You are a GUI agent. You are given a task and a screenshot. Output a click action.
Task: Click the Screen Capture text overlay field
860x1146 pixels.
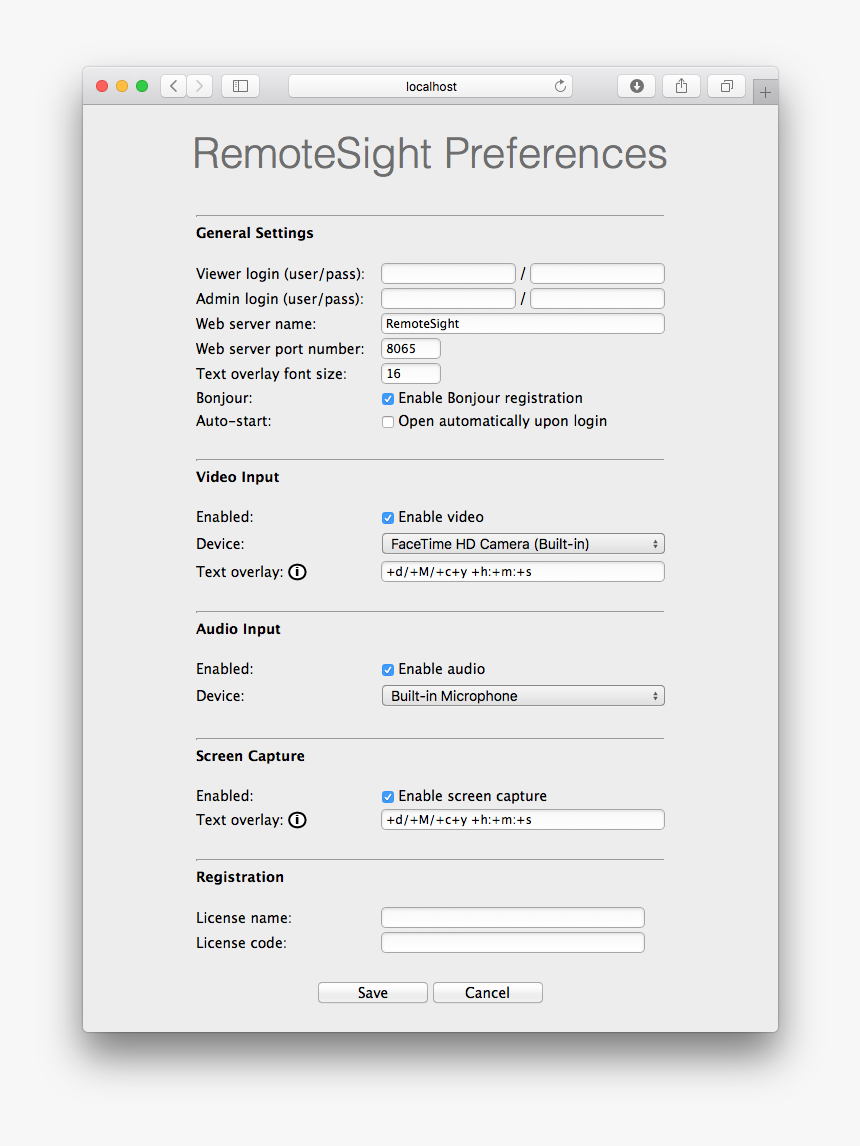(x=523, y=819)
